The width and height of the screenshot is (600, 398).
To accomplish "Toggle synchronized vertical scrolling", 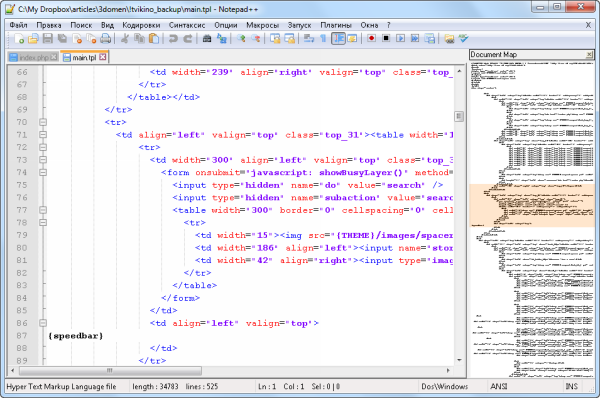I will point(275,38).
